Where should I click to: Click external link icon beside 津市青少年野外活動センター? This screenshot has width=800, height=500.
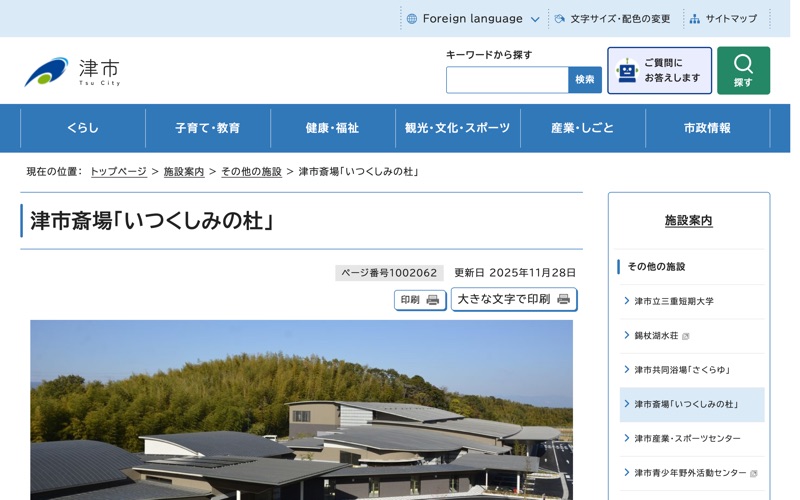tap(753, 473)
